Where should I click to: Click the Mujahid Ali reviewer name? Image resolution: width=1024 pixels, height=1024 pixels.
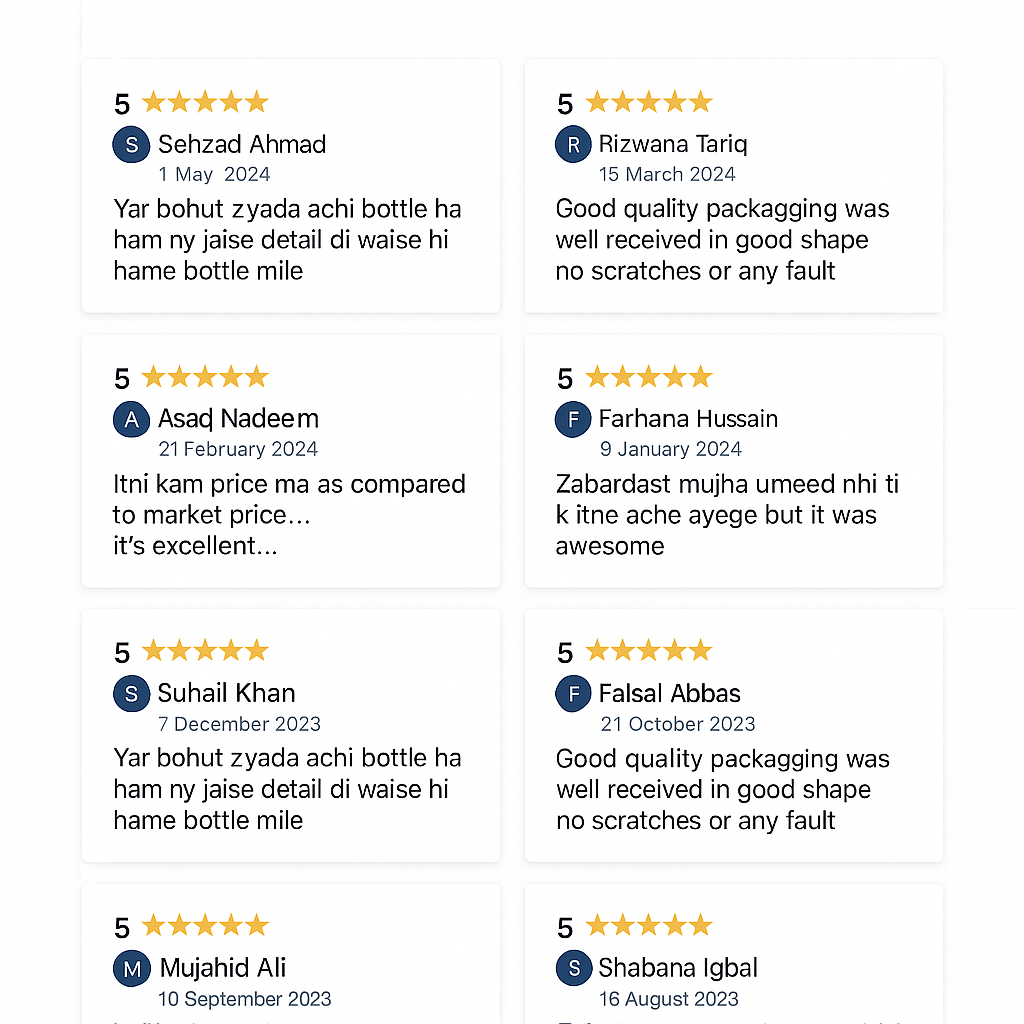click(x=223, y=968)
